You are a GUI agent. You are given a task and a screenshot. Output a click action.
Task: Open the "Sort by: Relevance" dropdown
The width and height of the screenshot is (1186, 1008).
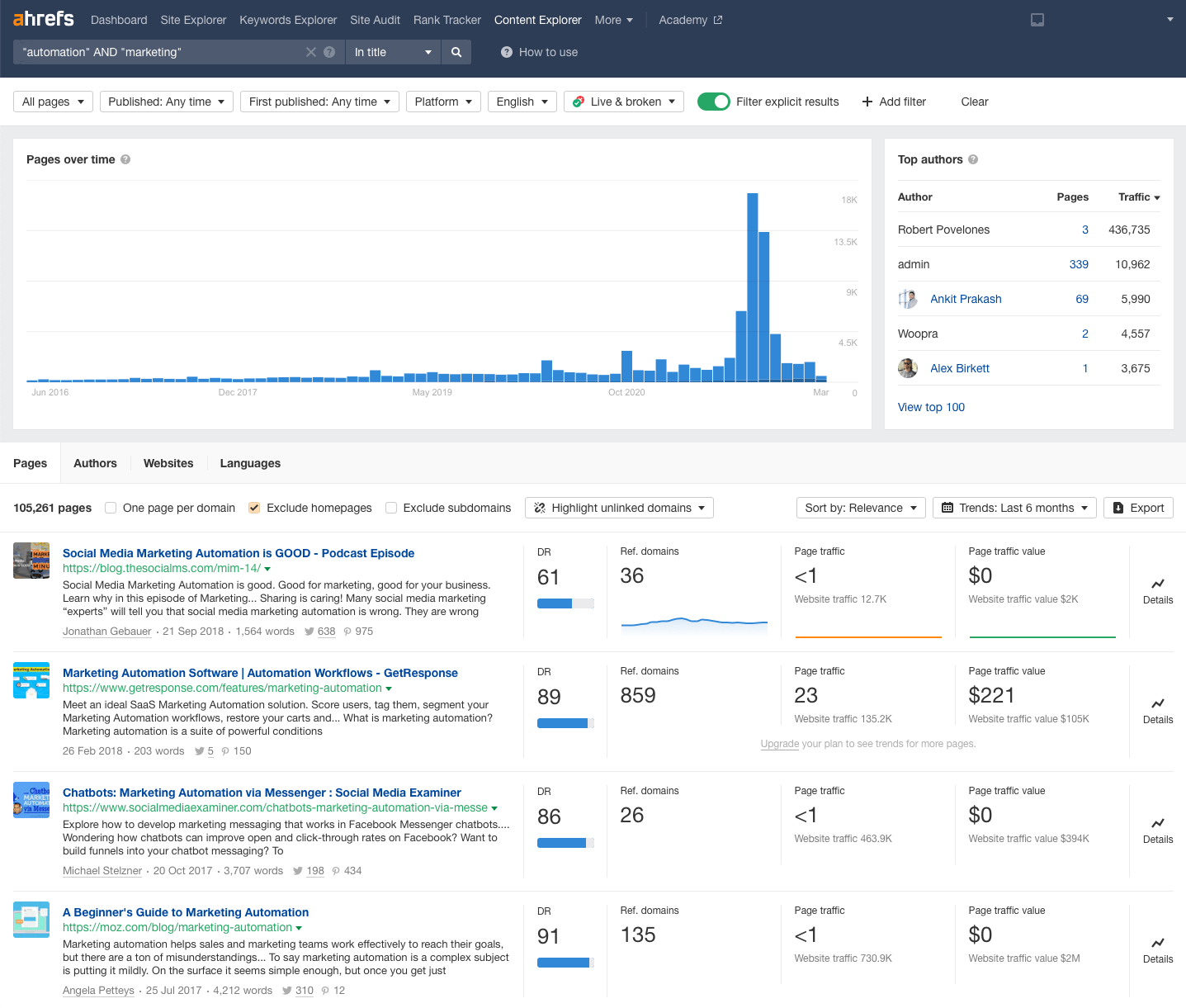point(860,508)
